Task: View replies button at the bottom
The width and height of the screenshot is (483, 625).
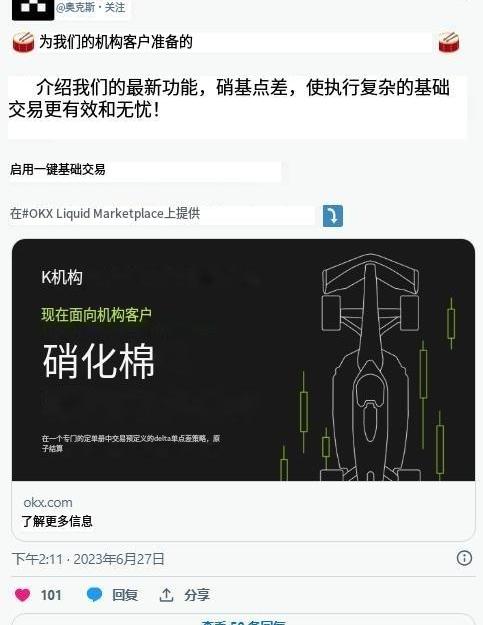Action: click(x=243, y=620)
